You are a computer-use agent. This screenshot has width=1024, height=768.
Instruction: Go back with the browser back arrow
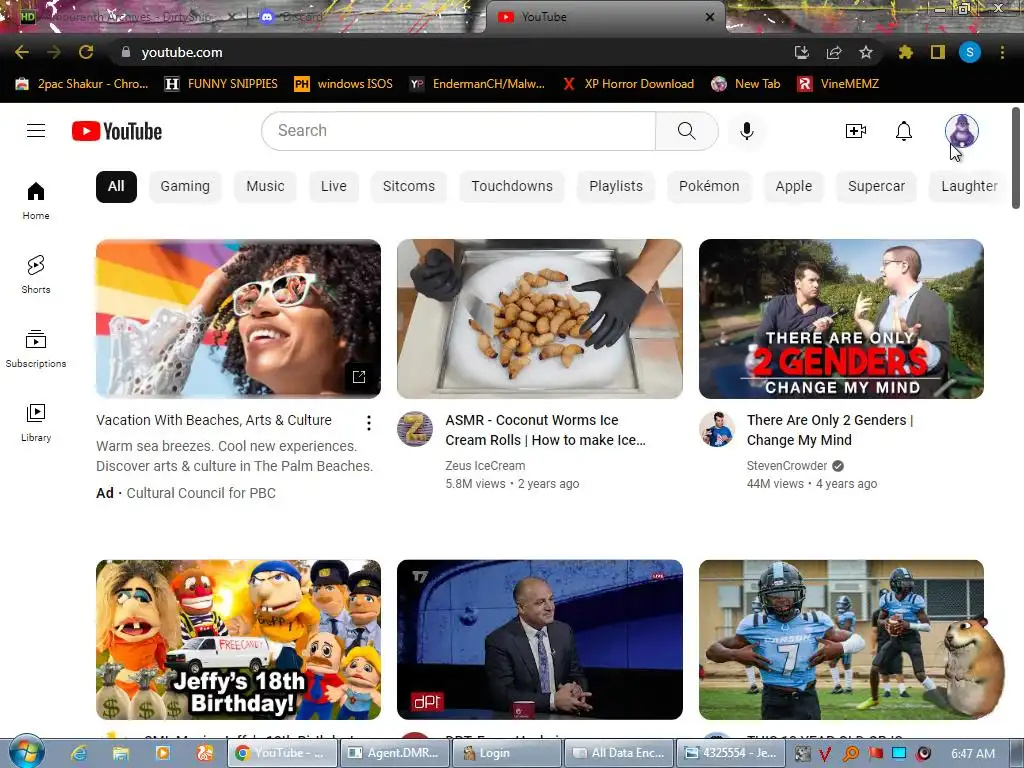22,52
